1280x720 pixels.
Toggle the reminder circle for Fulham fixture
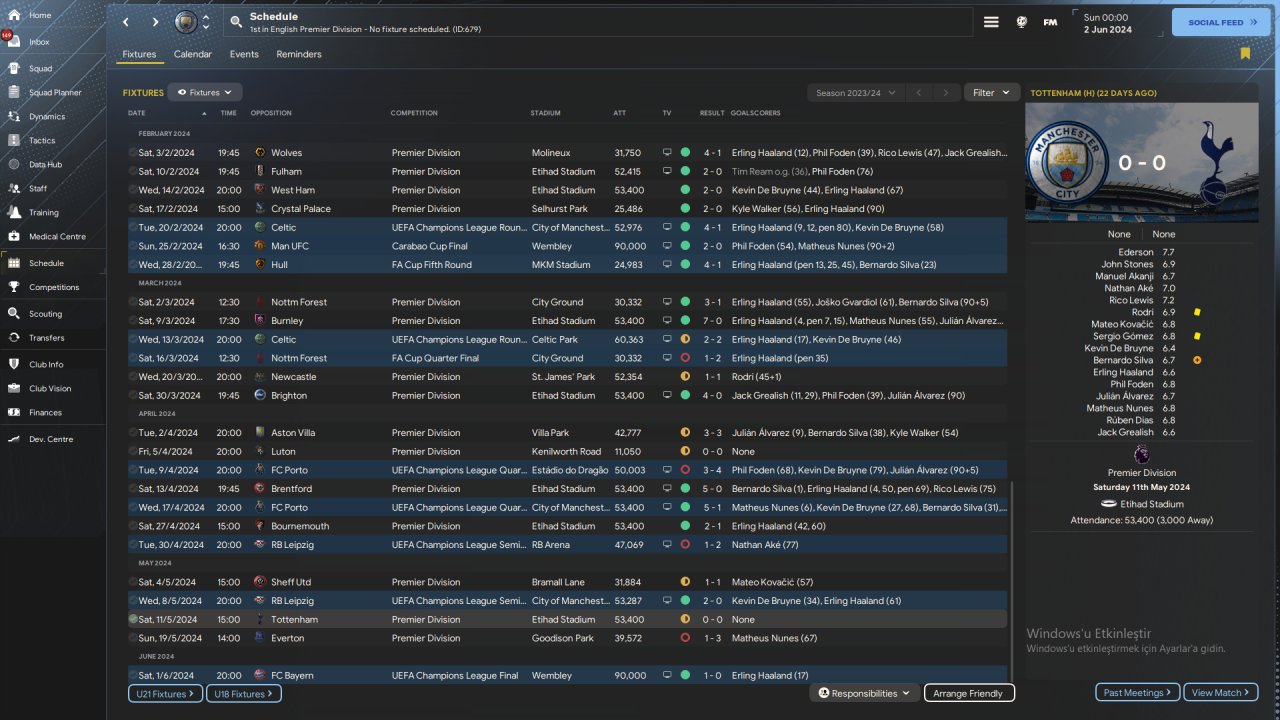click(132, 171)
